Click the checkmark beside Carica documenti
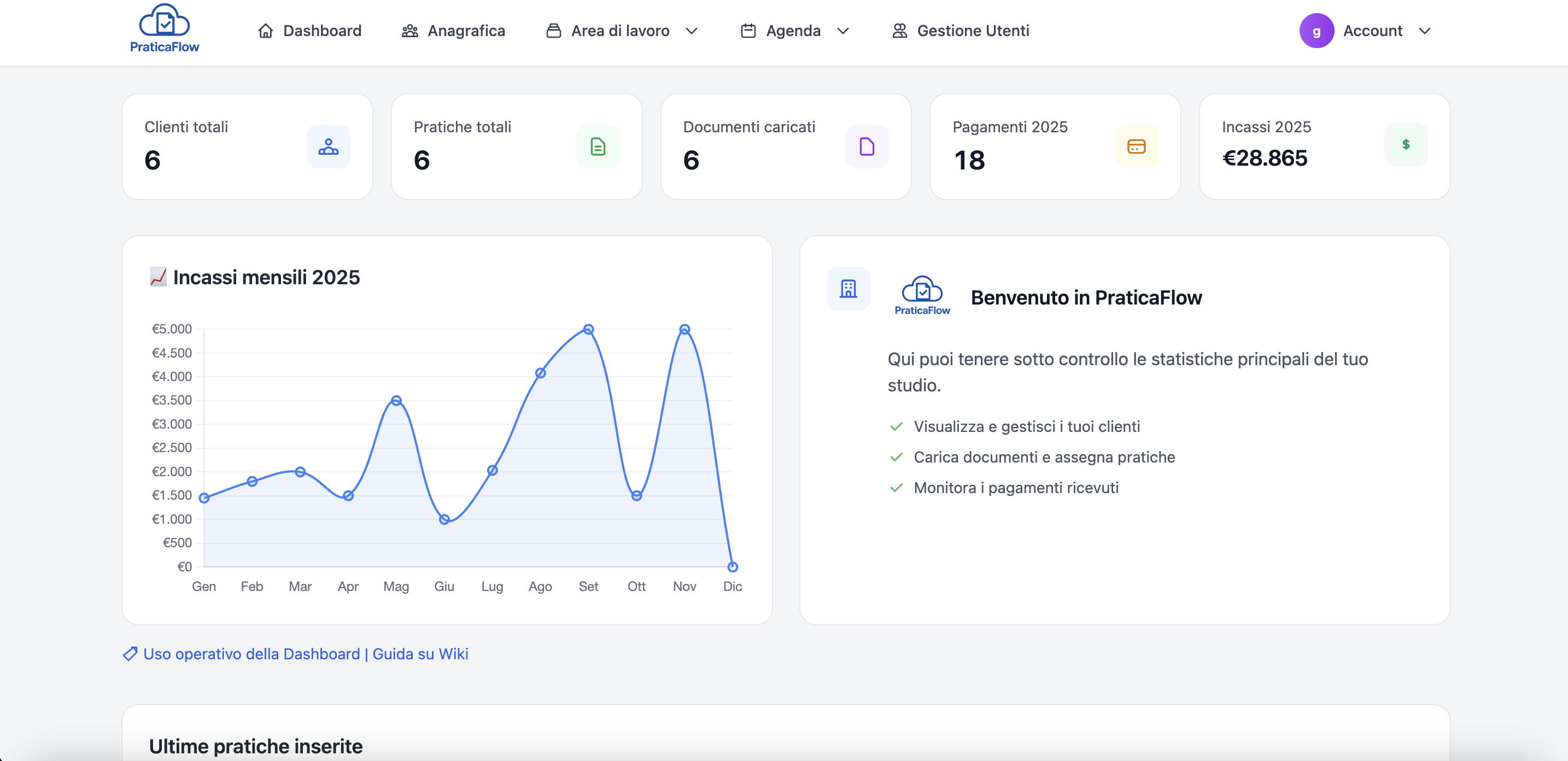This screenshot has width=1568, height=761. pyautogui.click(x=896, y=457)
